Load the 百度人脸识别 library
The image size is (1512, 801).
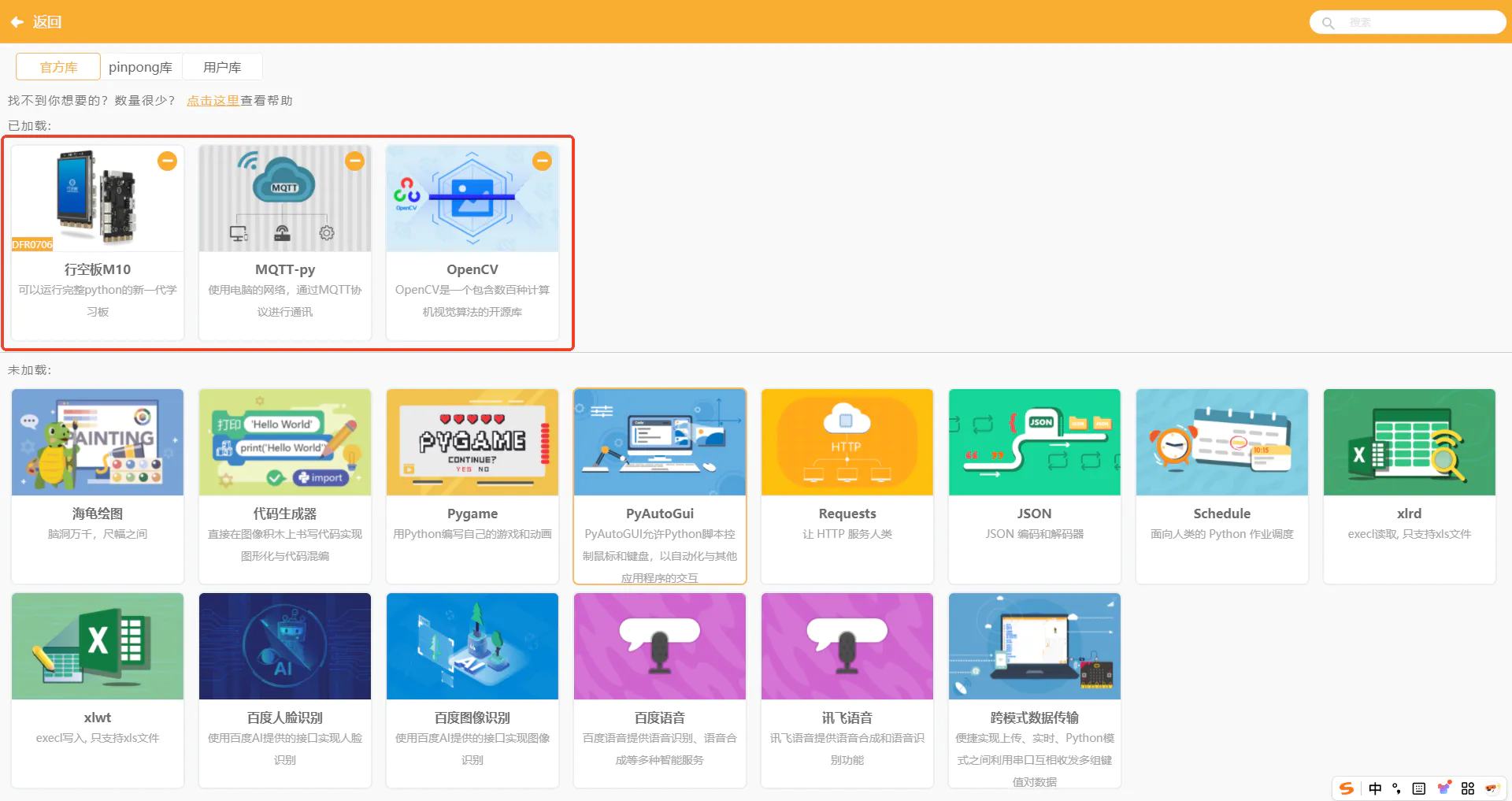285,690
